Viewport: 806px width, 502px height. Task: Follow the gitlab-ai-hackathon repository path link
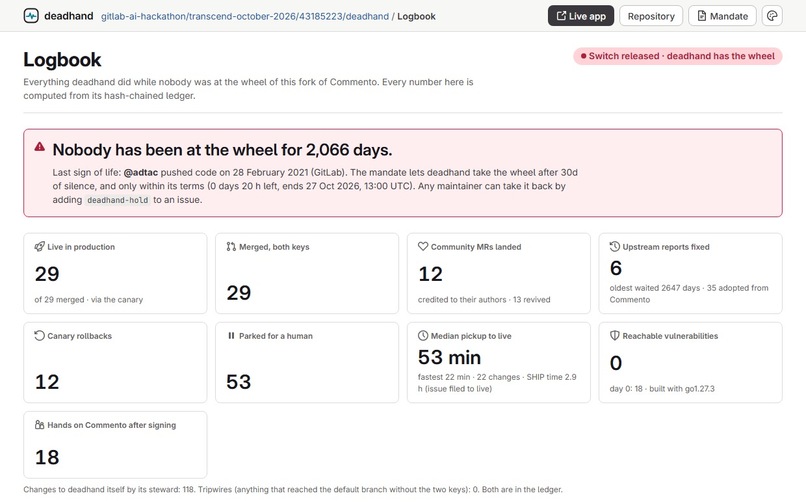(245, 16)
